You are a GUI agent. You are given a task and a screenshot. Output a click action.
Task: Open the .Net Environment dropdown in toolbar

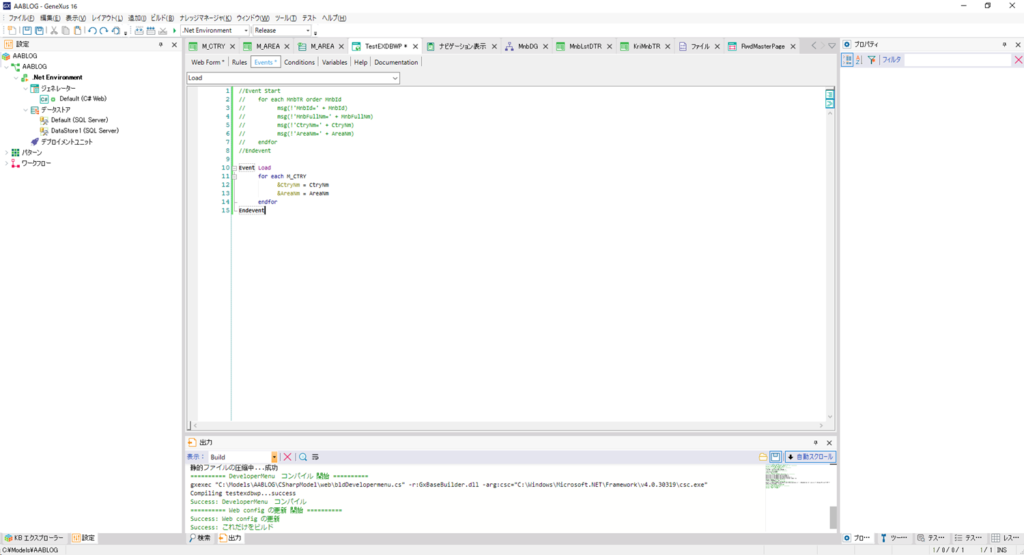(246, 31)
